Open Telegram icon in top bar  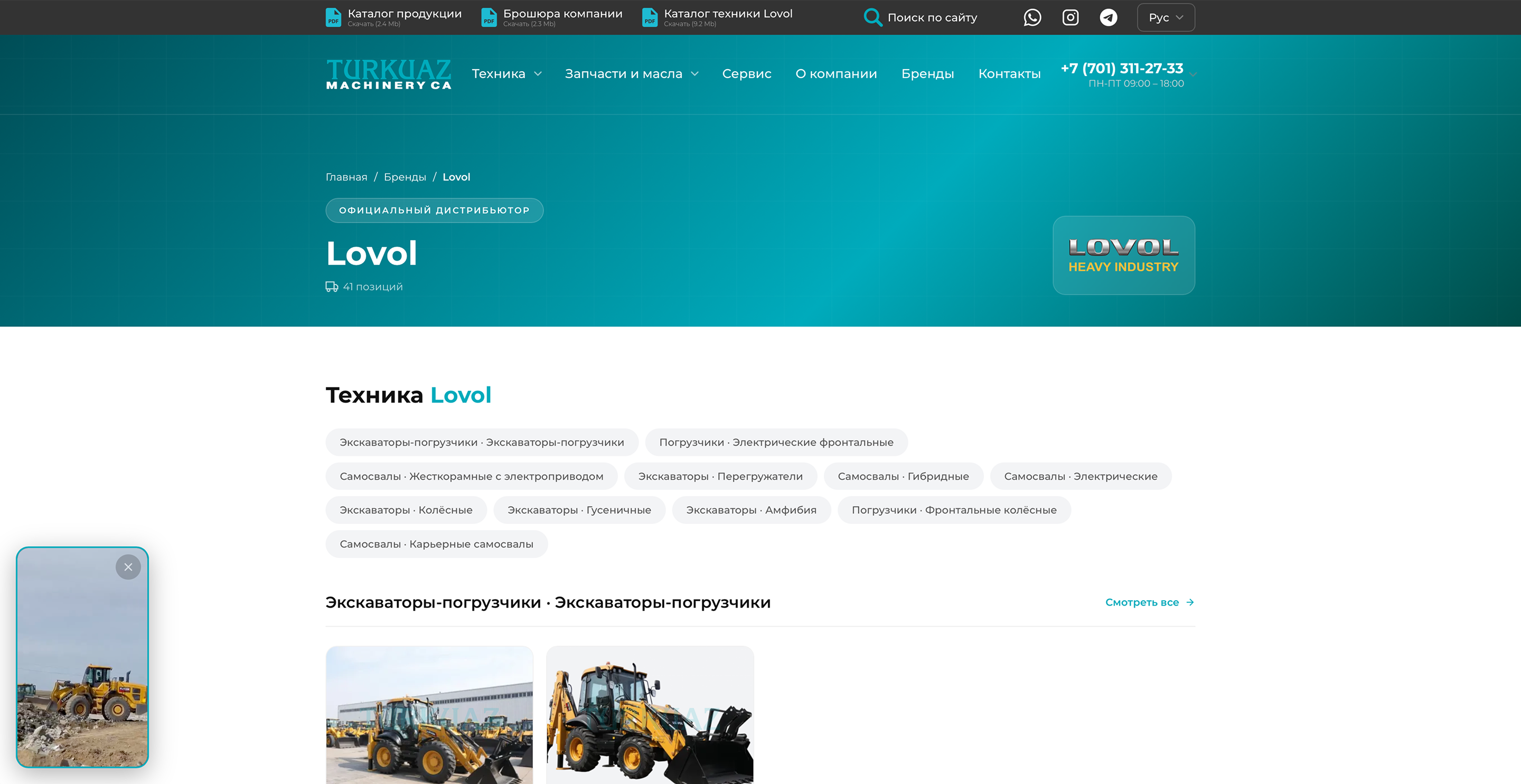1109,17
